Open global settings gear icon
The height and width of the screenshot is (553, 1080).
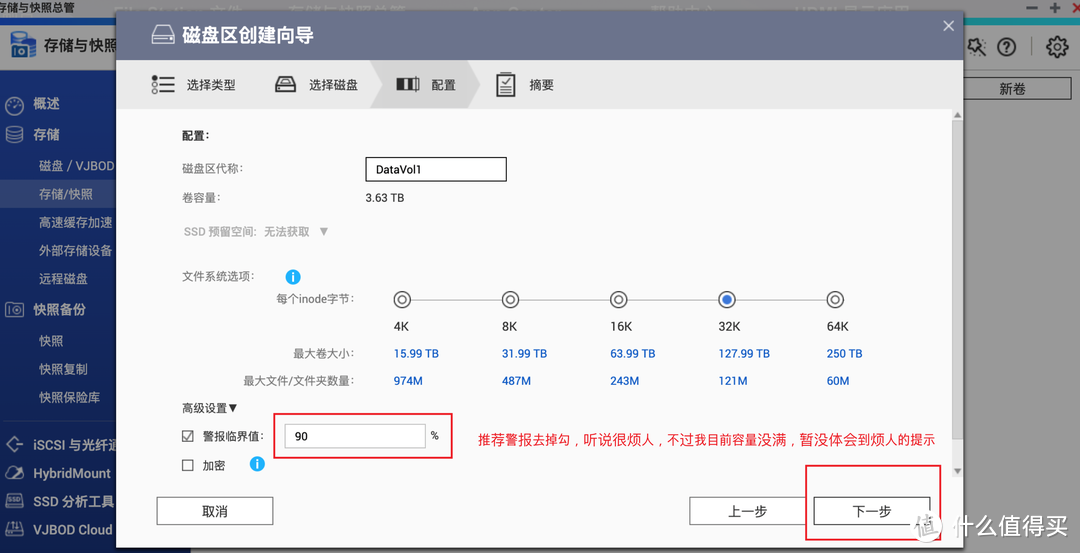pos(1057,47)
